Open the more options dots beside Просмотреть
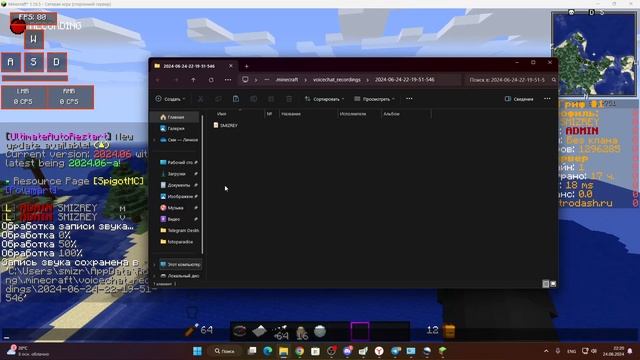 (x=409, y=99)
